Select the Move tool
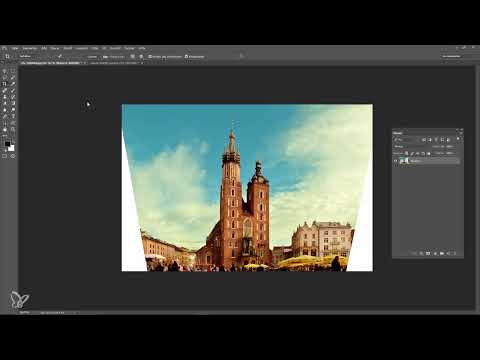 tap(5, 71)
